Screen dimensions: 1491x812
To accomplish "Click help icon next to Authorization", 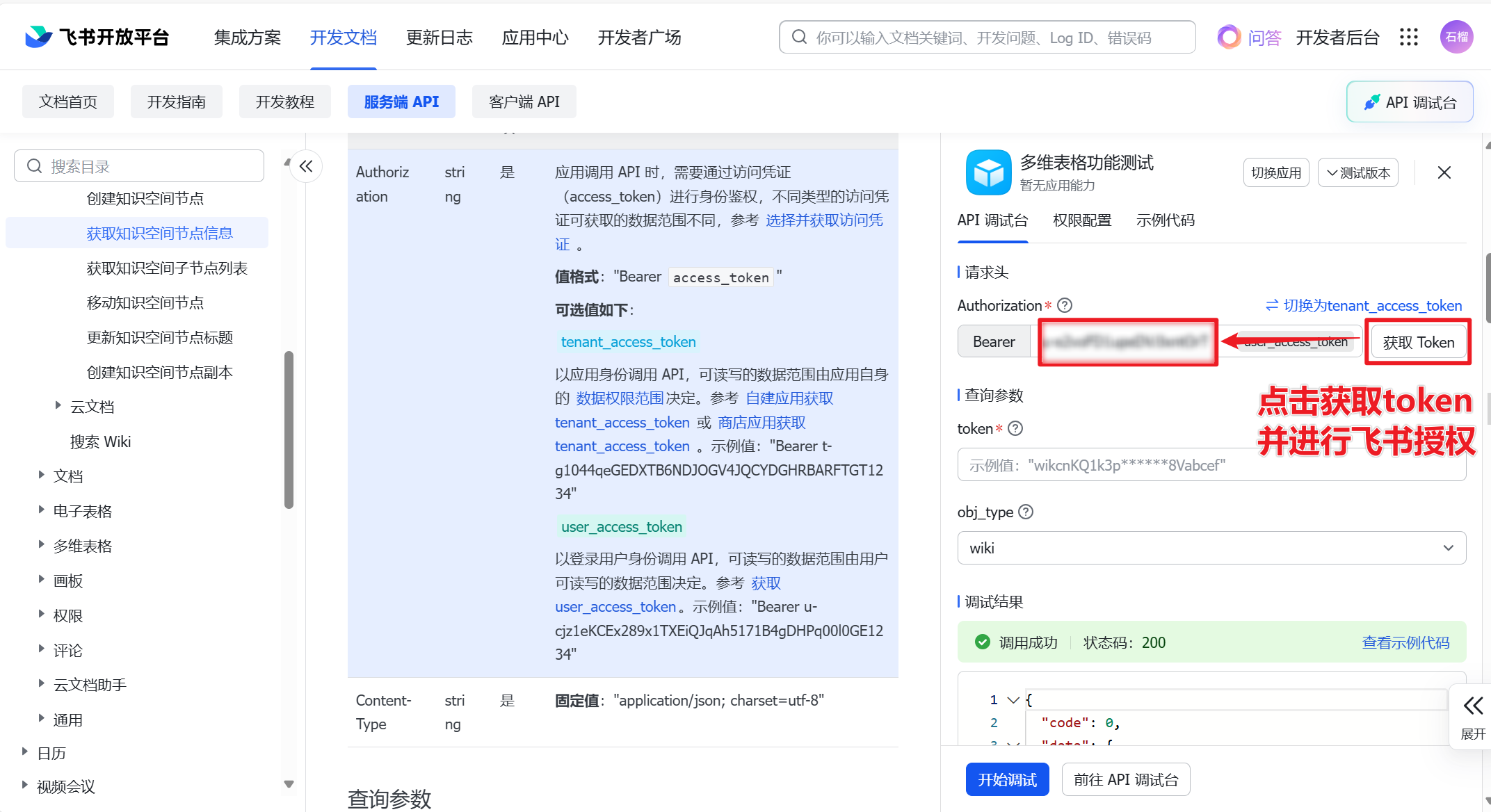I will tap(1065, 305).
